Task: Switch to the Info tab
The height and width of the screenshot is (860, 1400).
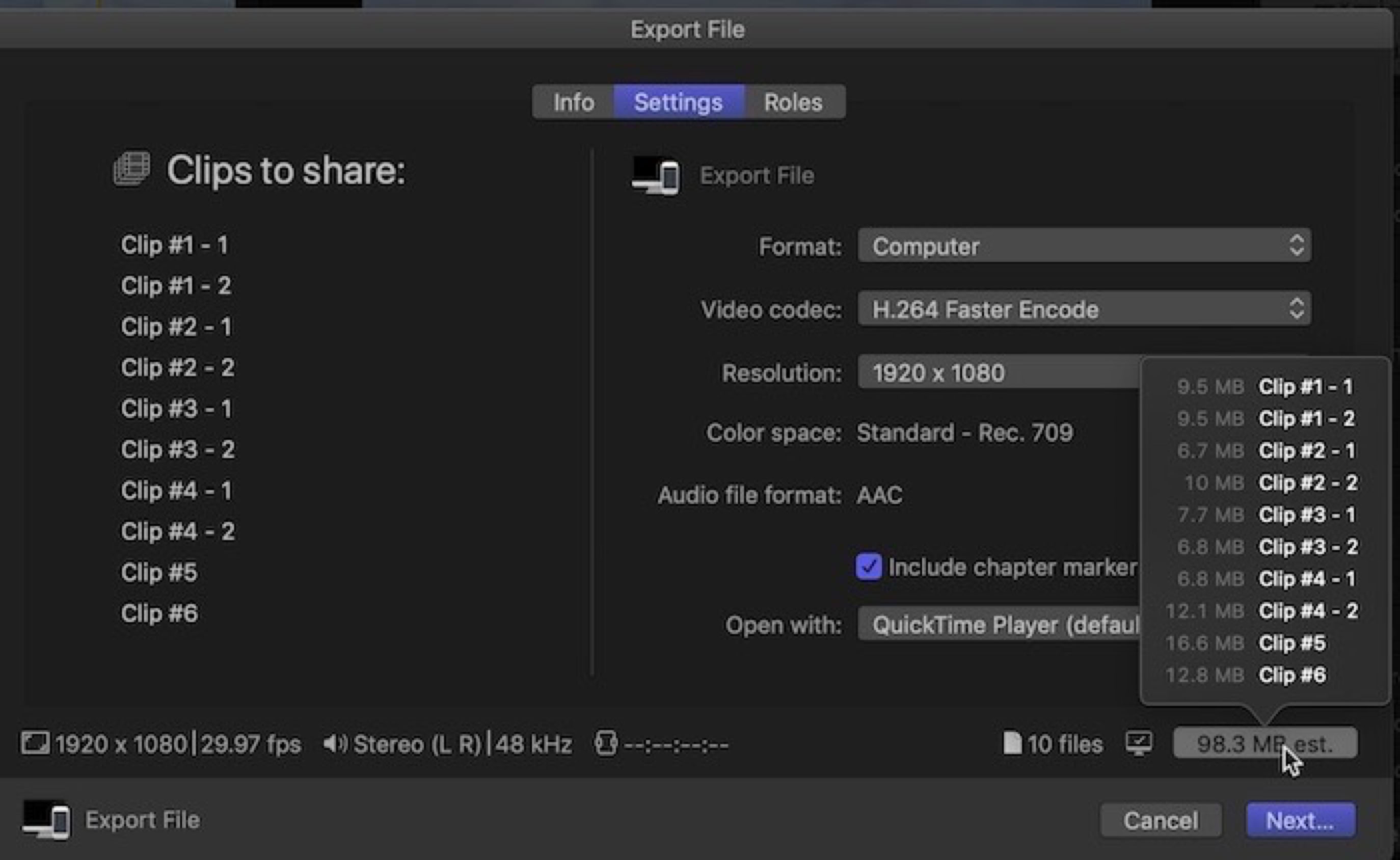Action: pos(573,102)
